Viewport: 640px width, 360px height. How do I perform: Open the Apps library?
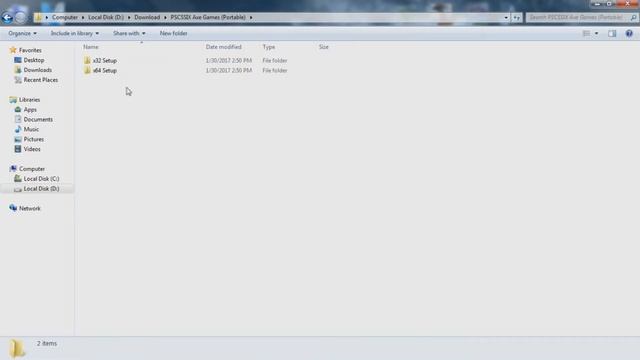tap(30, 109)
